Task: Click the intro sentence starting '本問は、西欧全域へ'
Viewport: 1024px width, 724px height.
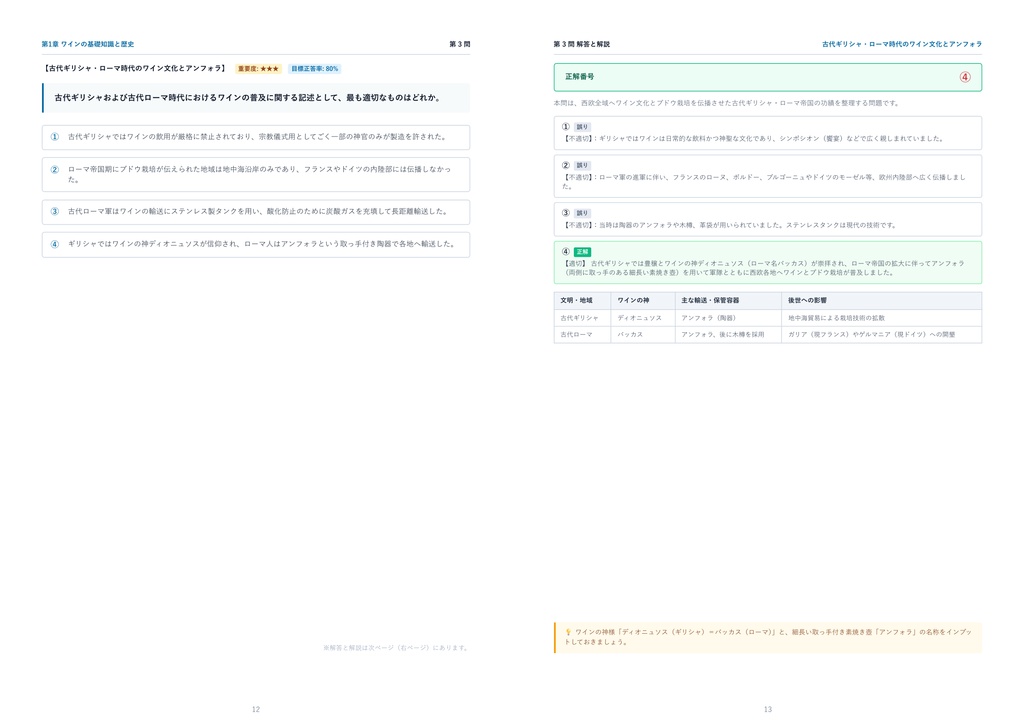Action: point(726,103)
